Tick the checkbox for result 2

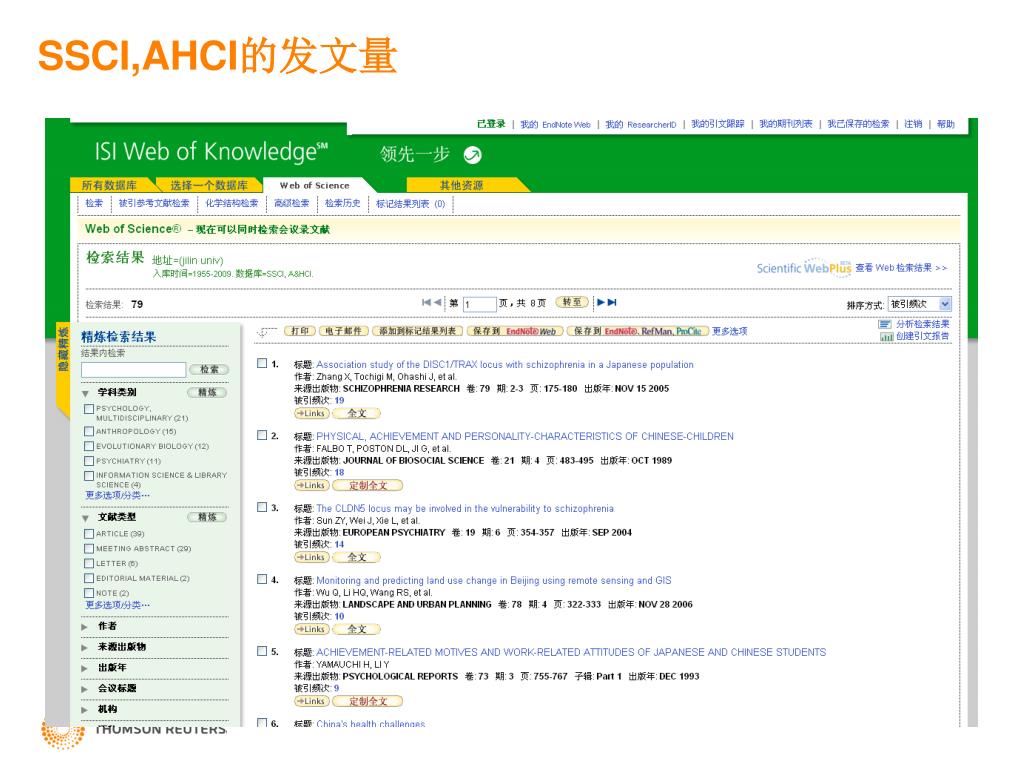[x=262, y=435]
